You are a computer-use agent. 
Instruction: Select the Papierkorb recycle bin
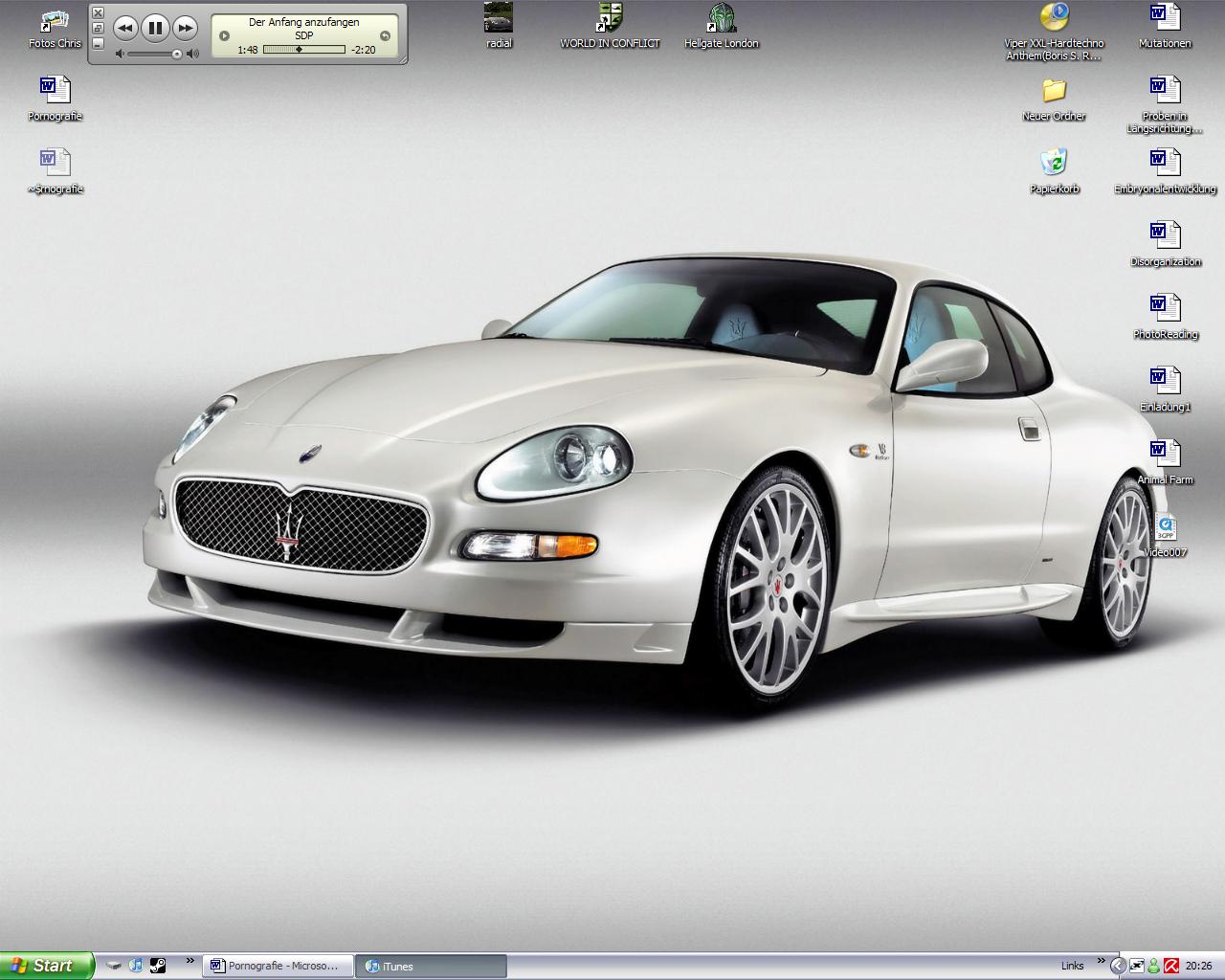click(1054, 172)
